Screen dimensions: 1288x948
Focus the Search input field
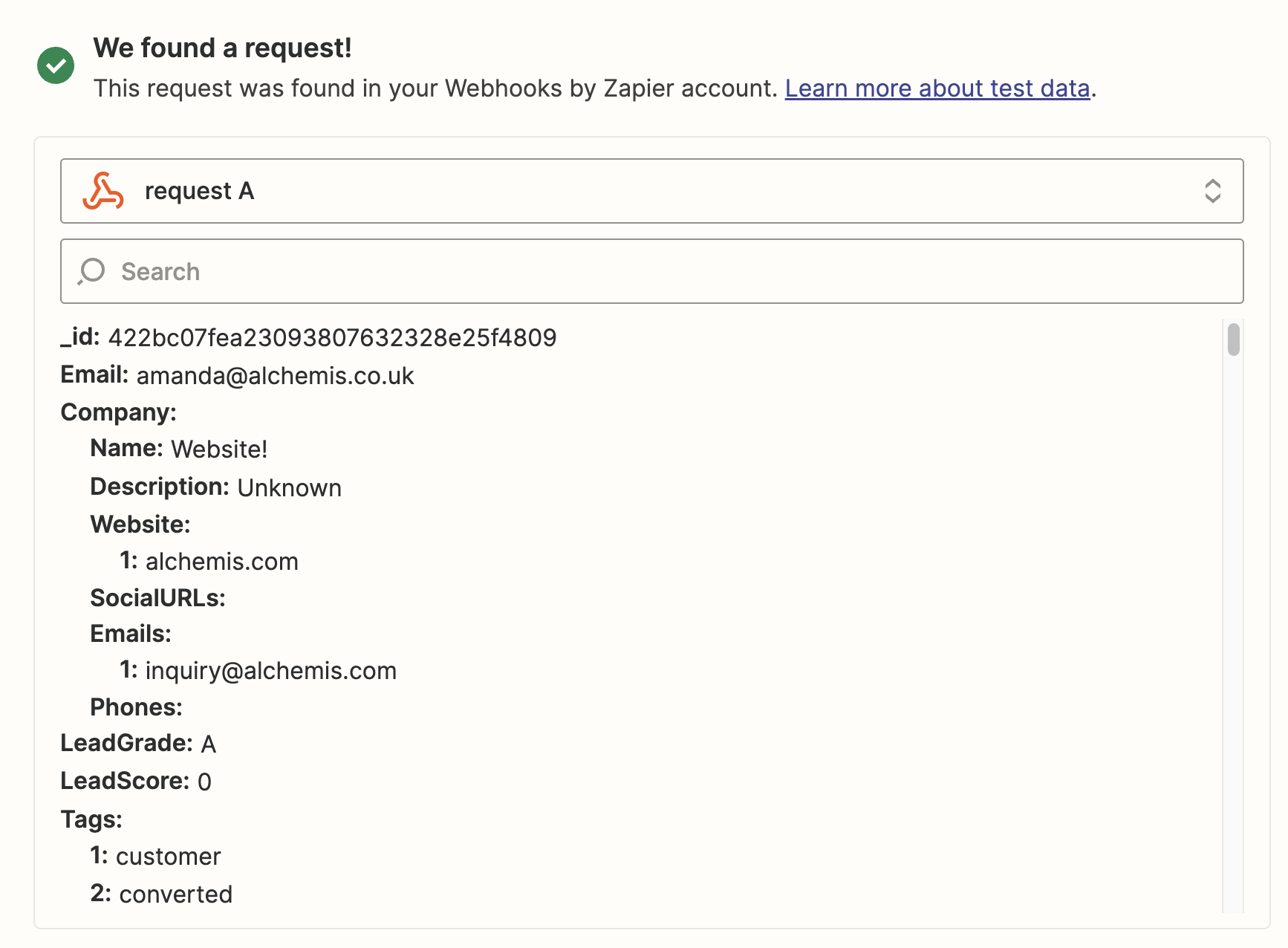pos(651,271)
